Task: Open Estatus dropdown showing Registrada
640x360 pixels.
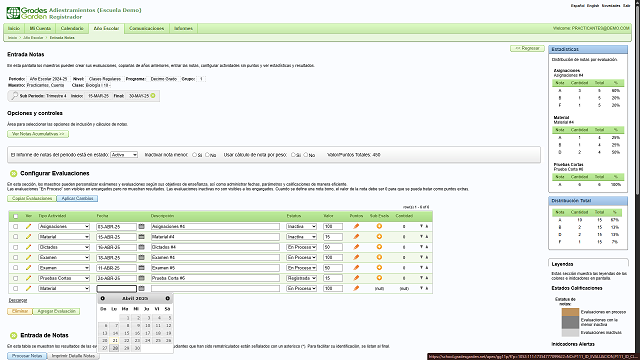Action: pos(301,278)
